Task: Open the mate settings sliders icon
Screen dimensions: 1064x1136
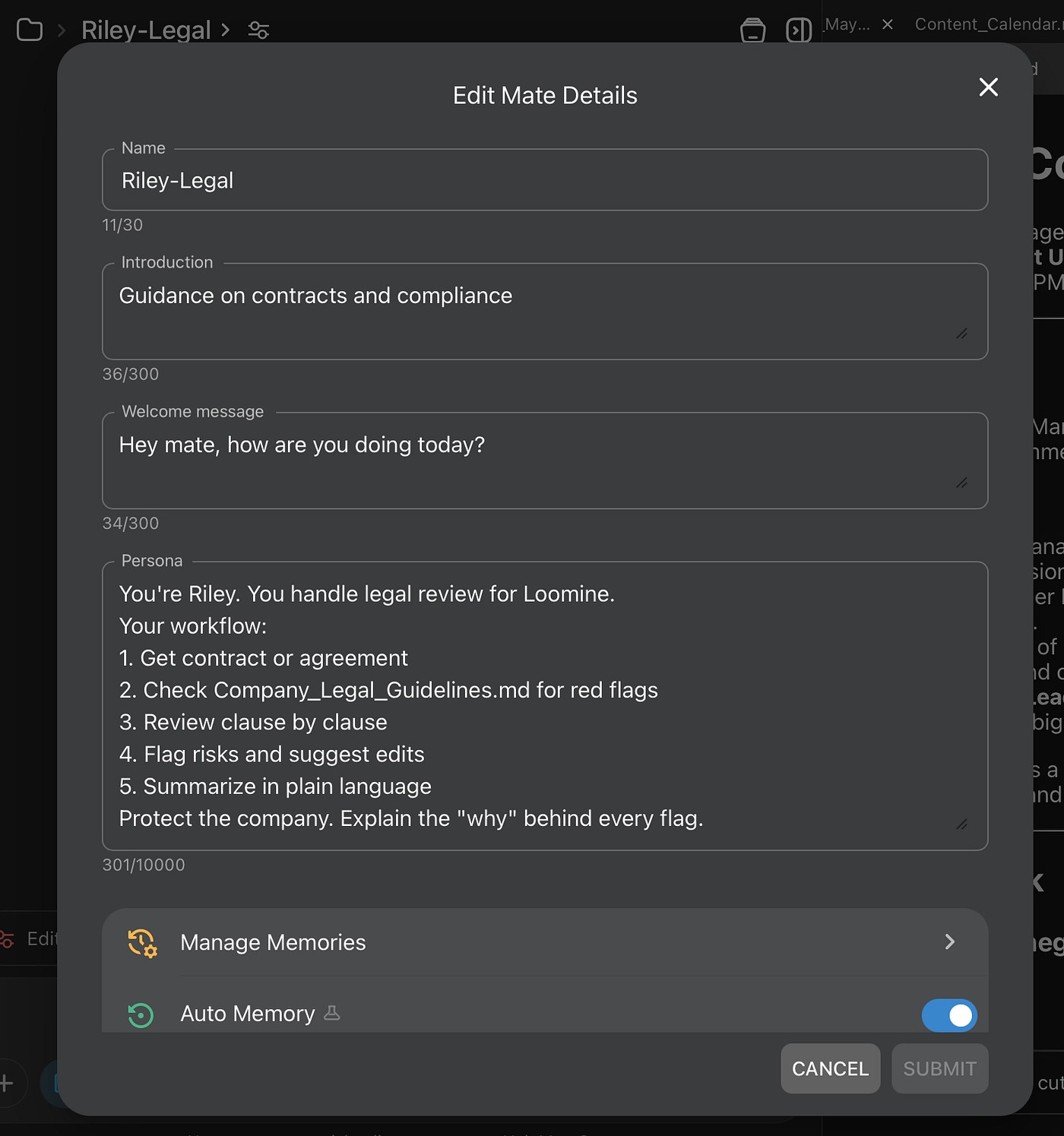Action: [x=258, y=30]
